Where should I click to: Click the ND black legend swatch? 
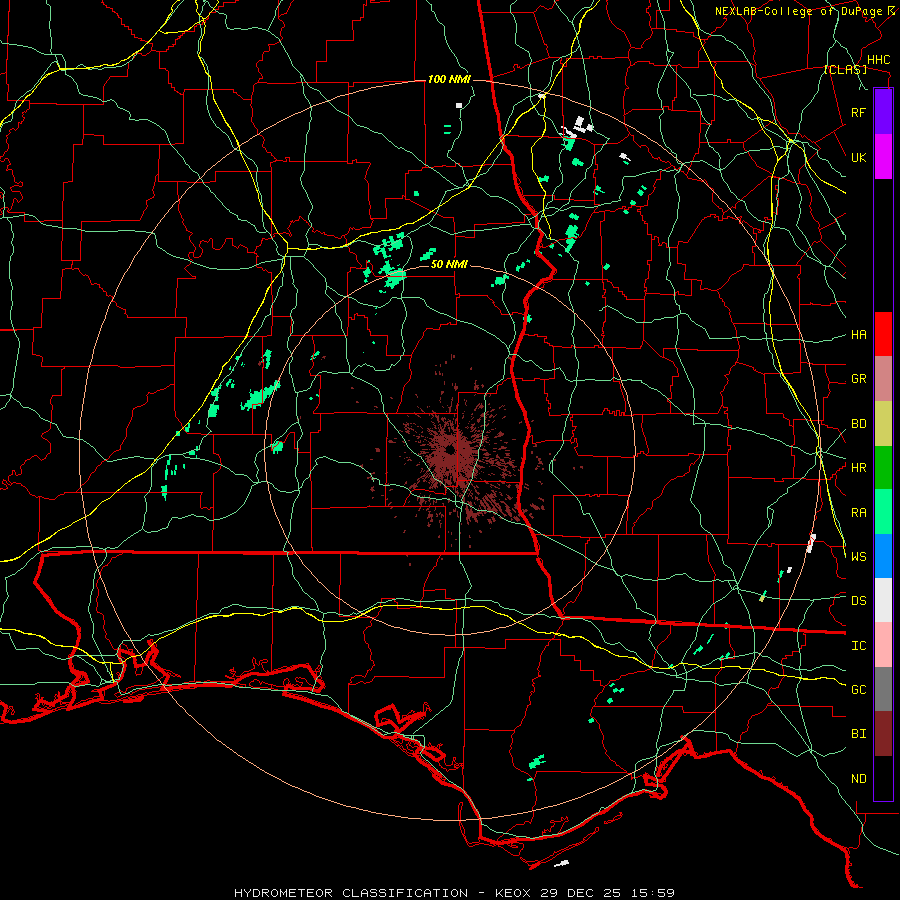tap(883, 778)
